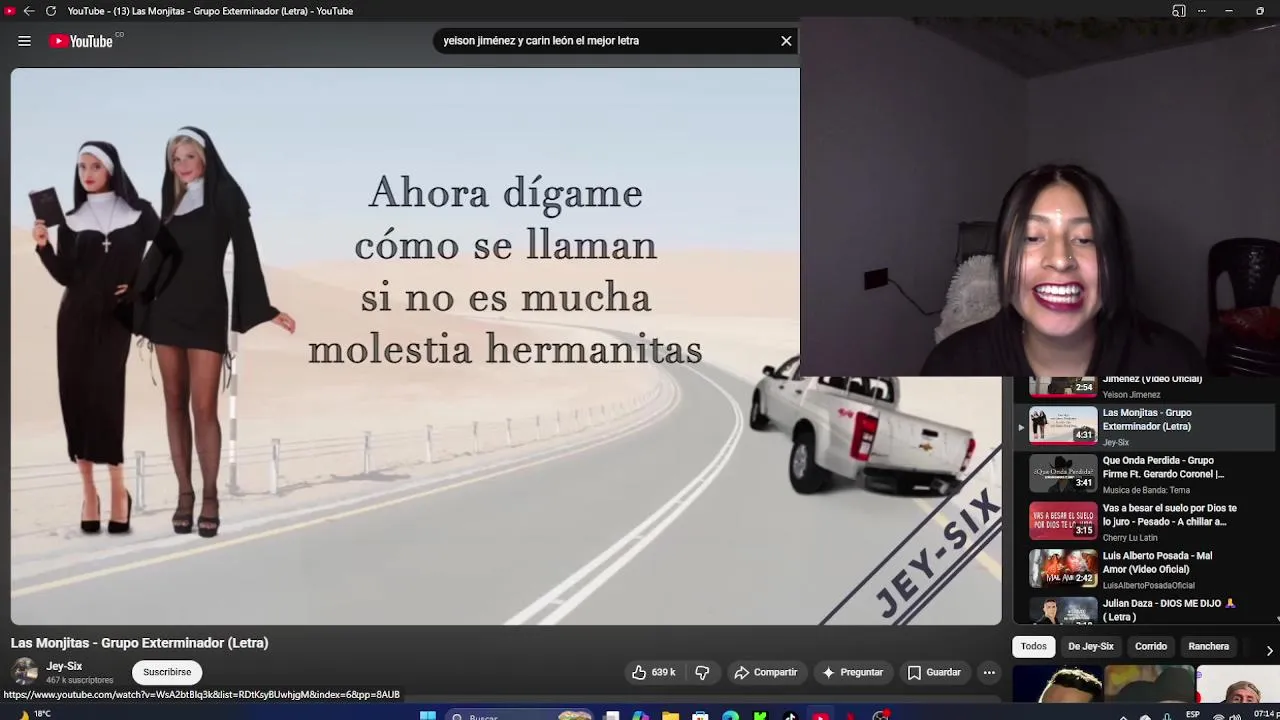Screen dimensions: 1280x720
Task: Click the Cherry Lu Latin channel text
Action: pos(1130,538)
